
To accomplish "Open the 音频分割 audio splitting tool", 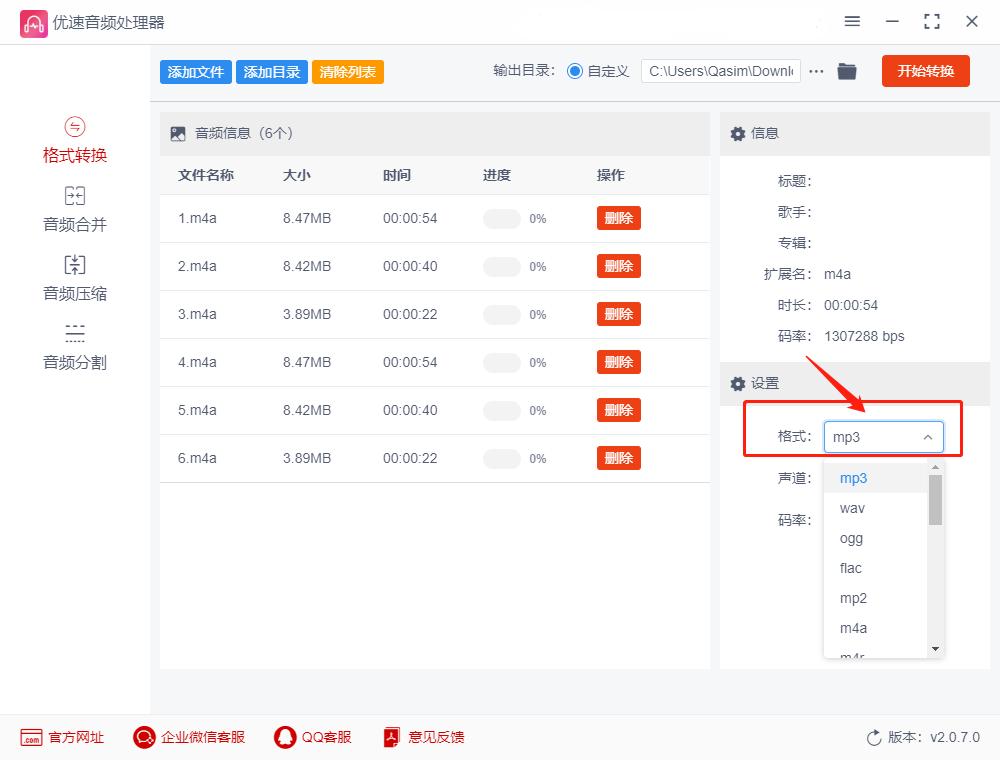I will 75,347.
